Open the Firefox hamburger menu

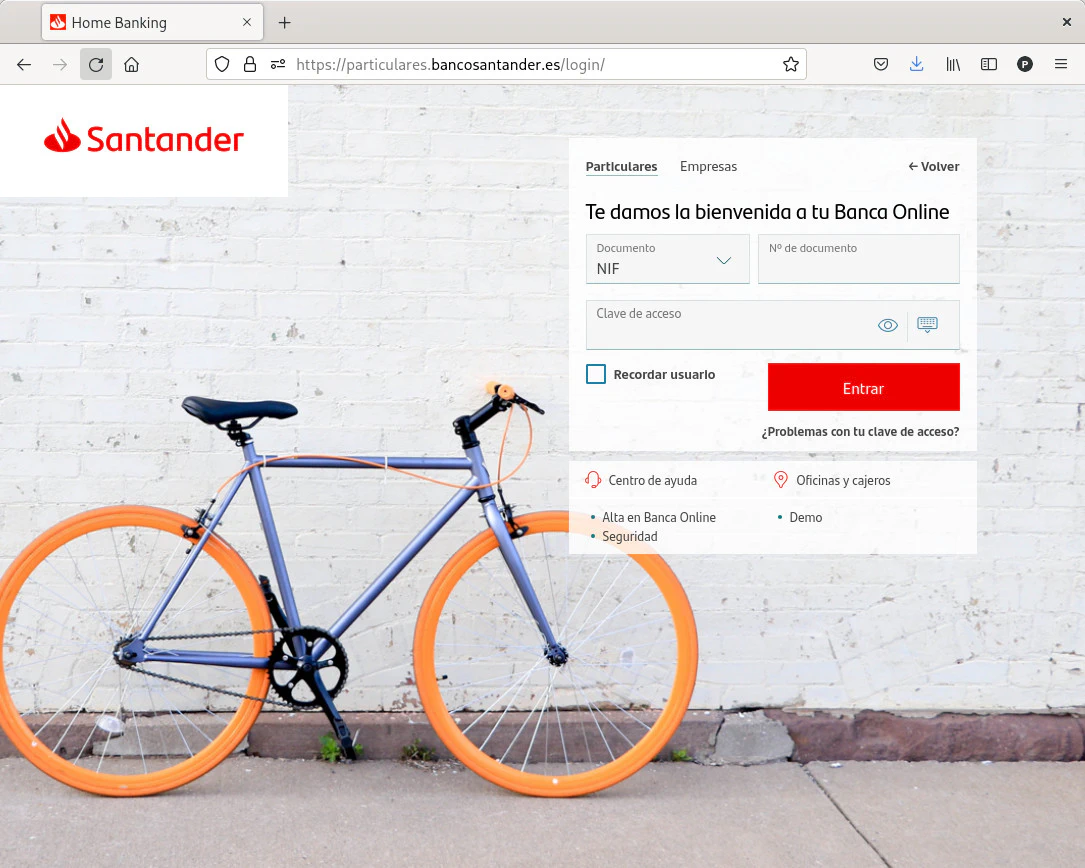(x=1061, y=64)
